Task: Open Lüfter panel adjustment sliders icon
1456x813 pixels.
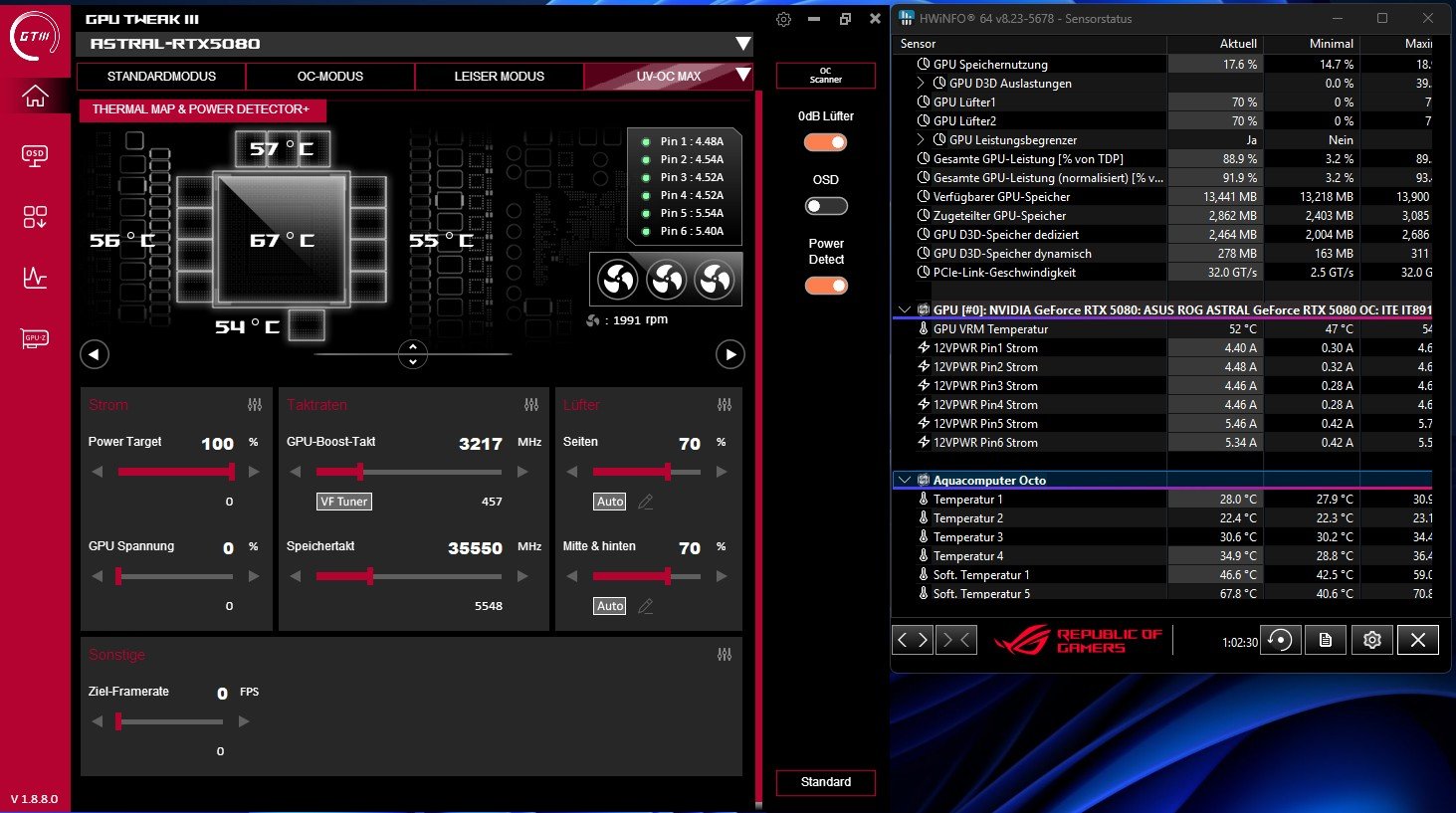Action: 725,405
